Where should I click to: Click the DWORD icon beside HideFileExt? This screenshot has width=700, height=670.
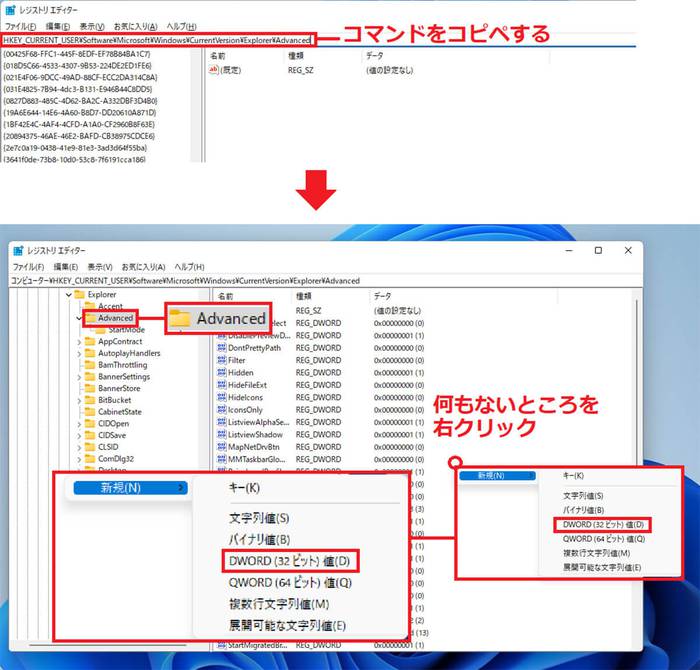tap(221, 385)
